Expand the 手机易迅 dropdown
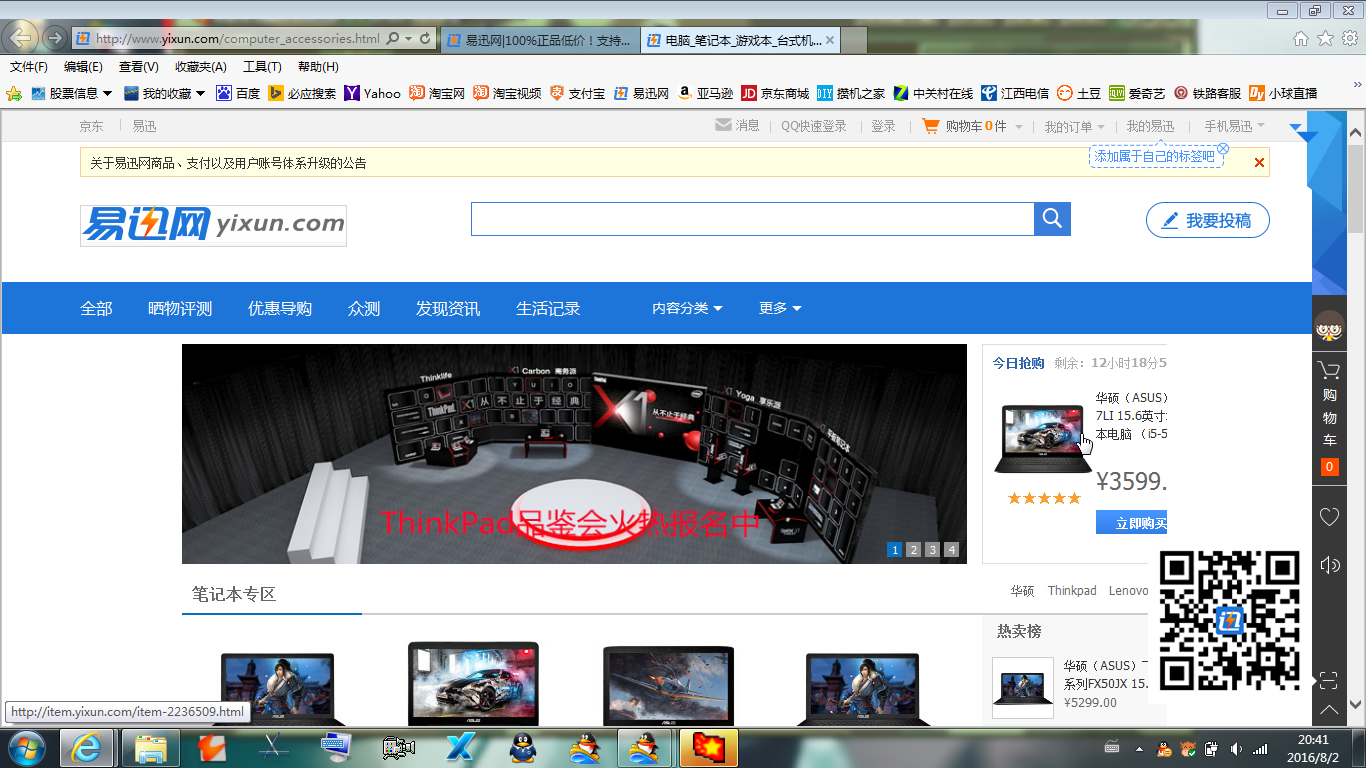The width and height of the screenshot is (1366, 768). click(x=1234, y=126)
